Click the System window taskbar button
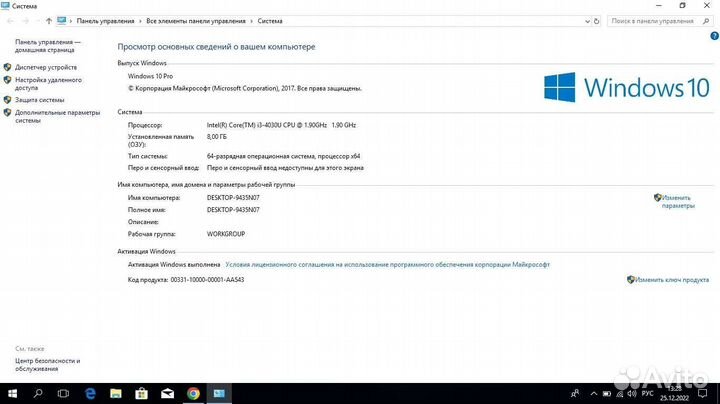The width and height of the screenshot is (720, 404). [x=219, y=393]
